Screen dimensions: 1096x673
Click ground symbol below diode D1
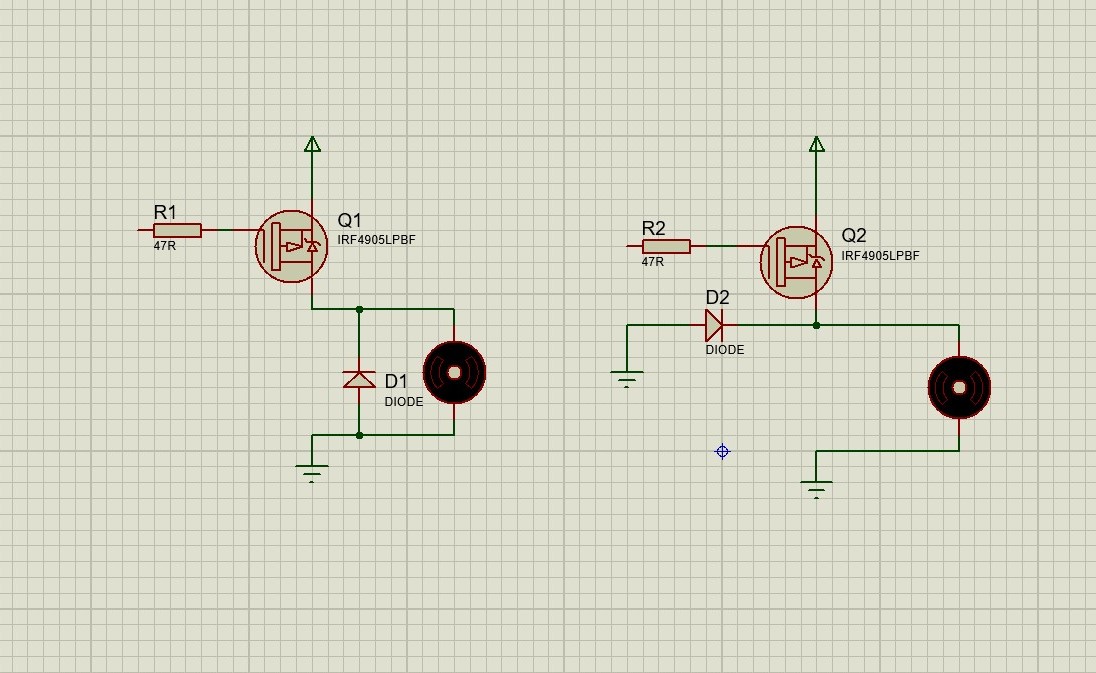[312, 473]
